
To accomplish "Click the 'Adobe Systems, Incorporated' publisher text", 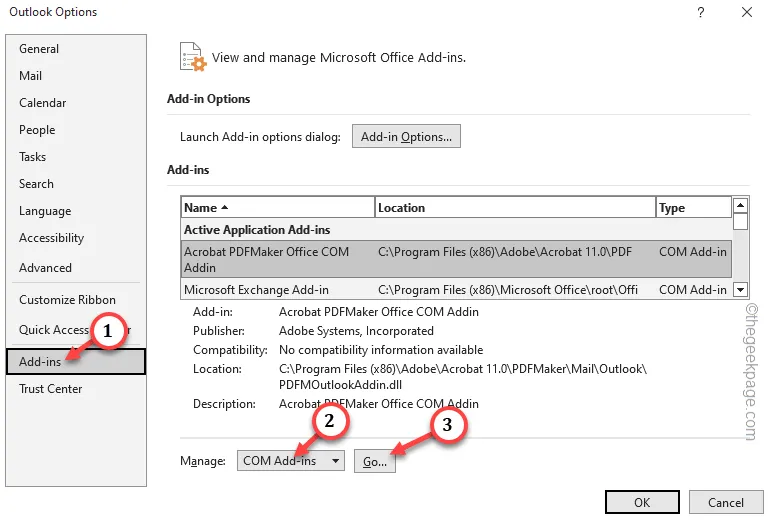I will 356,330.
